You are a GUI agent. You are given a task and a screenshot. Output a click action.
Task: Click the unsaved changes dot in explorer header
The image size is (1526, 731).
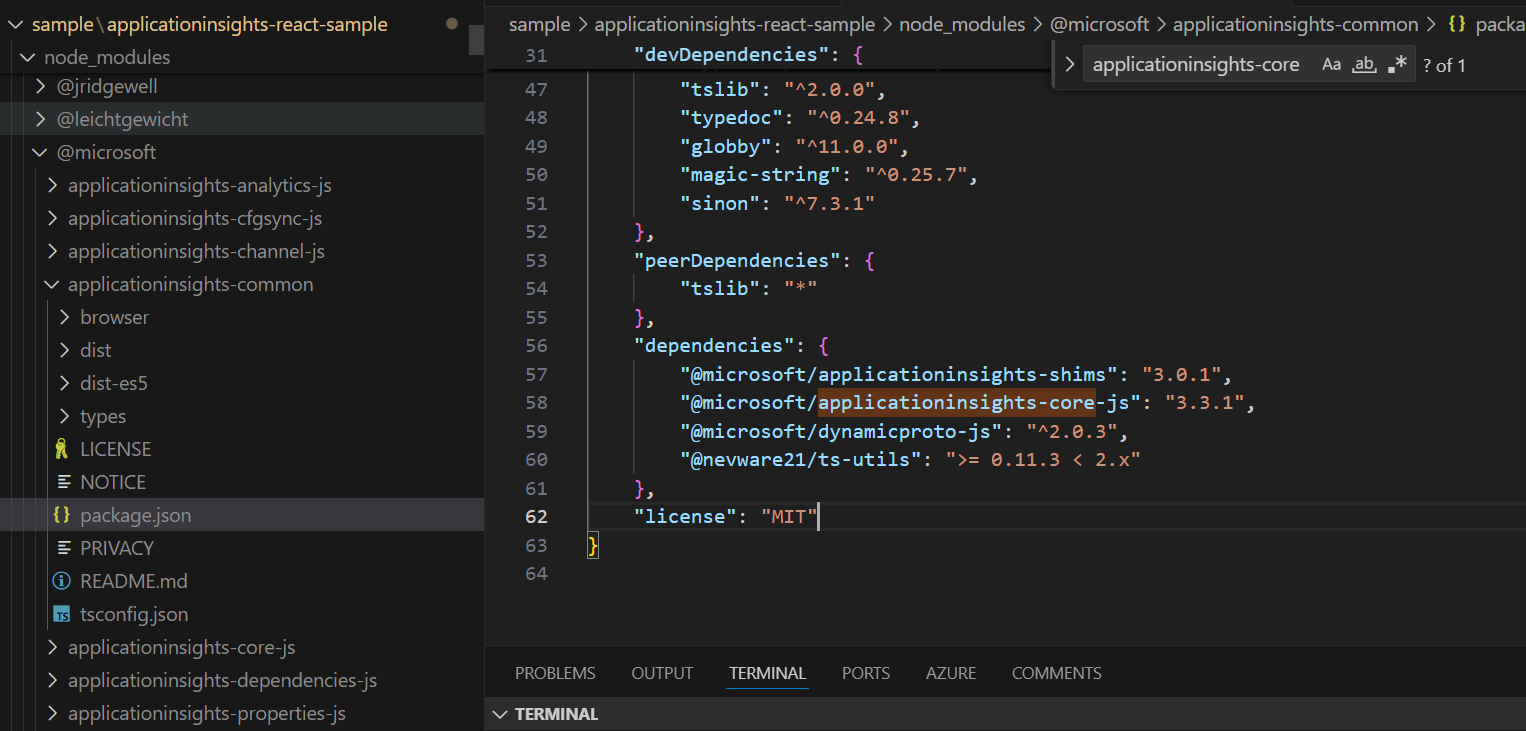452,23
